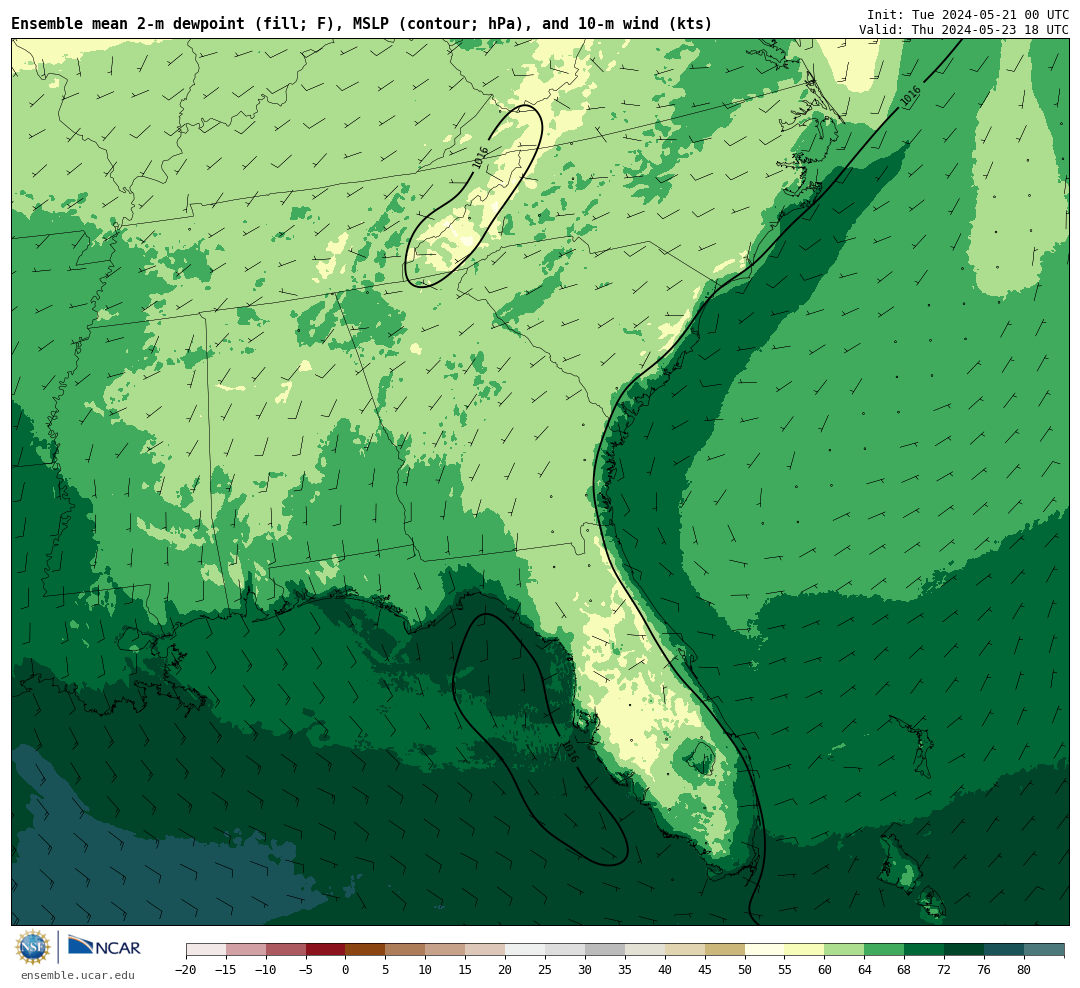Open the ensemble.ucar.edu link

pos(78,975)
